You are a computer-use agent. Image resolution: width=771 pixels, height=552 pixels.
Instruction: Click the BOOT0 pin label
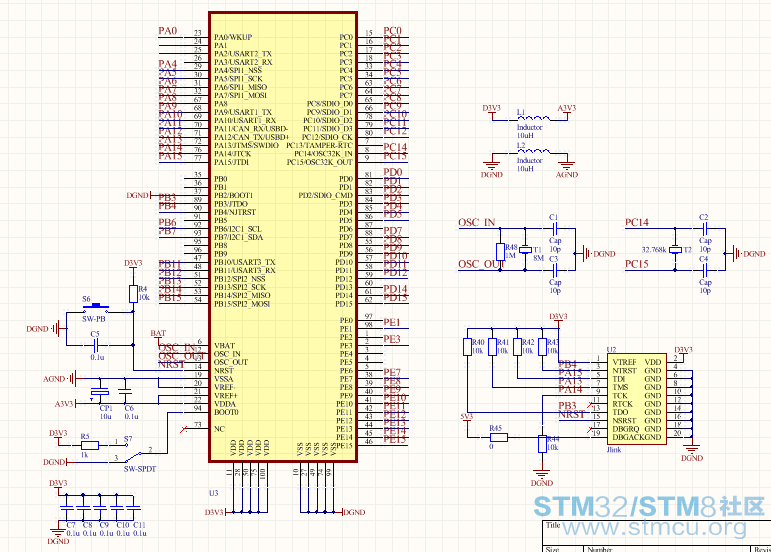226,412
